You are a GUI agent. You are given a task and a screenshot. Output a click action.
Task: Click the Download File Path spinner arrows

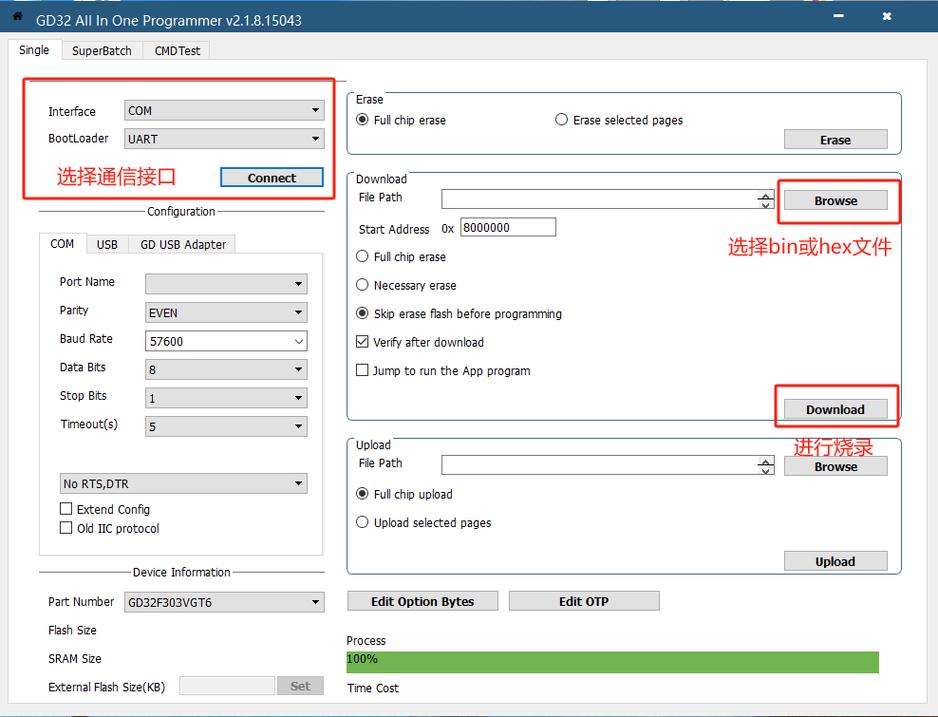click(766, 200)
